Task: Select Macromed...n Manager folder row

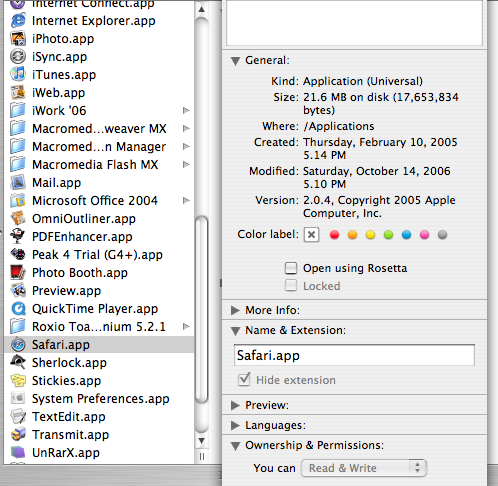Action: pyautogui.click(x=99, y=147)
